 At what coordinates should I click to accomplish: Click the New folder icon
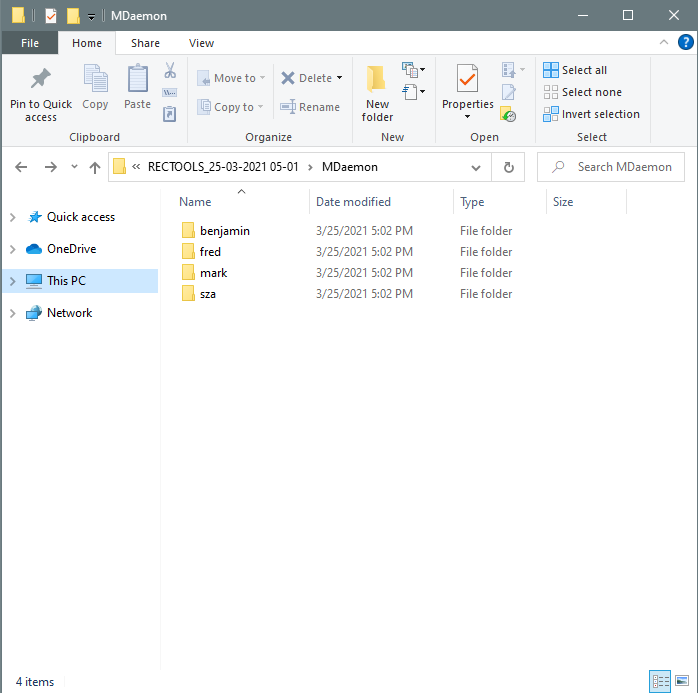[376, 79]
